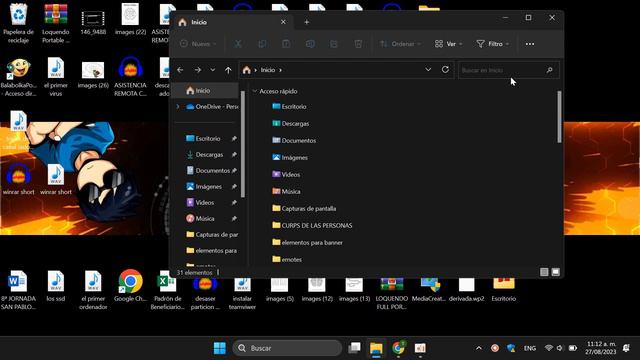Image resolution: width=640 pixels, height=360 pixels.
Task: Click the Paste icon in toolbar
Action: (286, 44)
